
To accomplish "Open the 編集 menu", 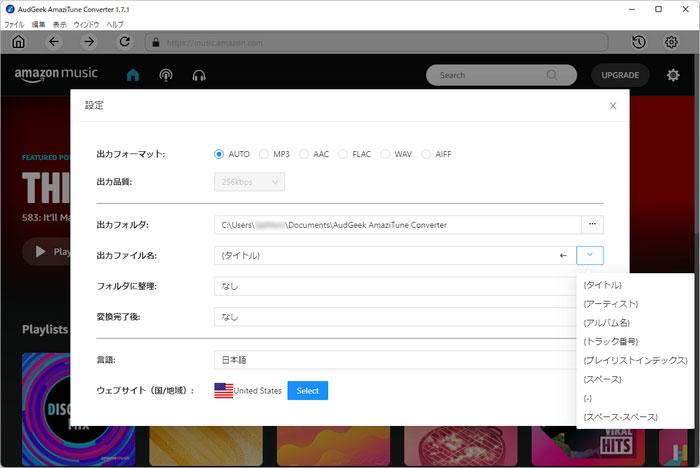I will tap(38, 25).
